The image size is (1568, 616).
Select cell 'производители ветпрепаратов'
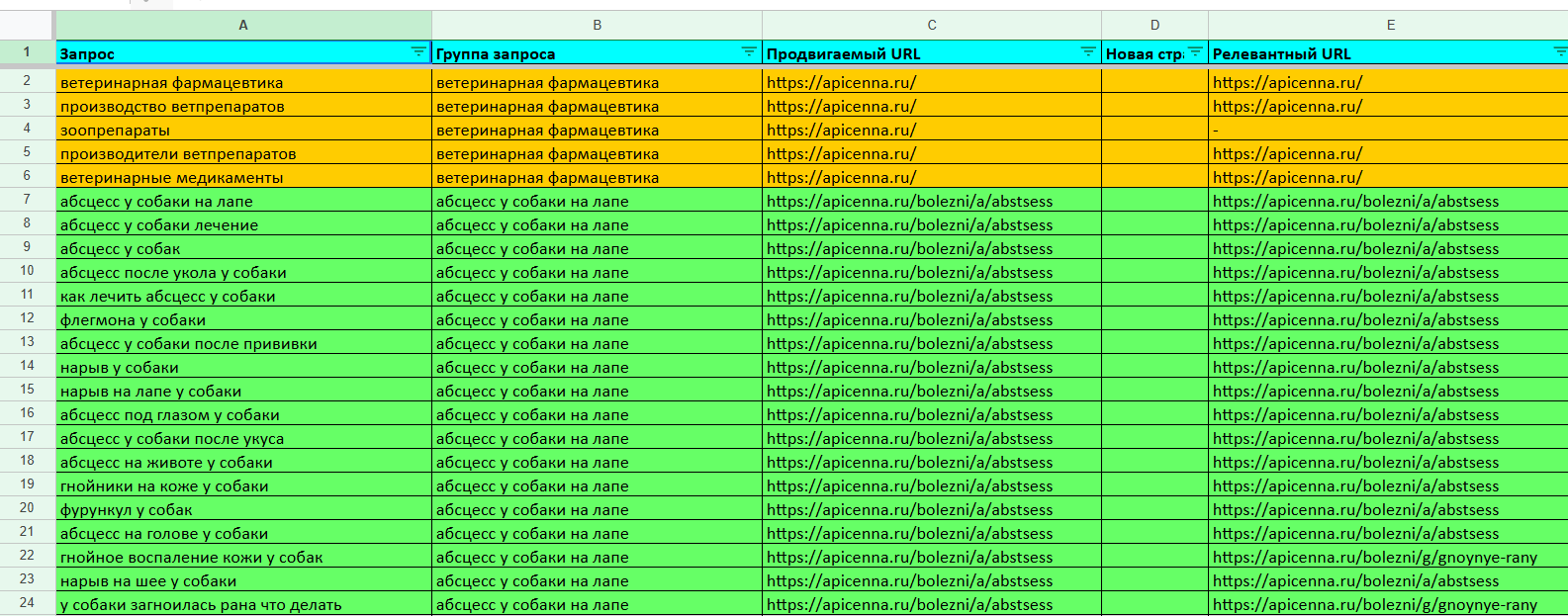pyautogui.click(x=244, y=153)
